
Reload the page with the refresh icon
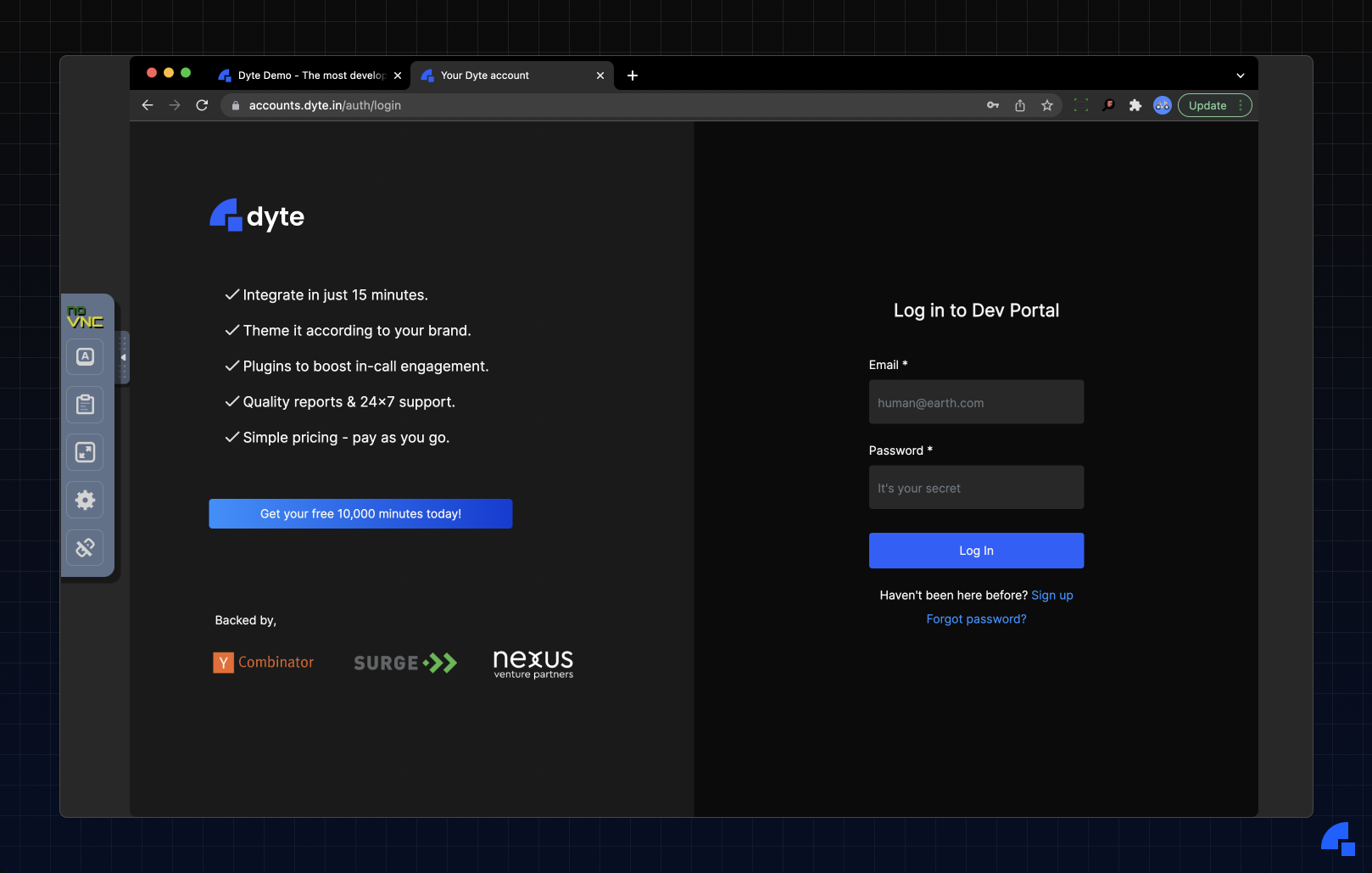[202, 105]
